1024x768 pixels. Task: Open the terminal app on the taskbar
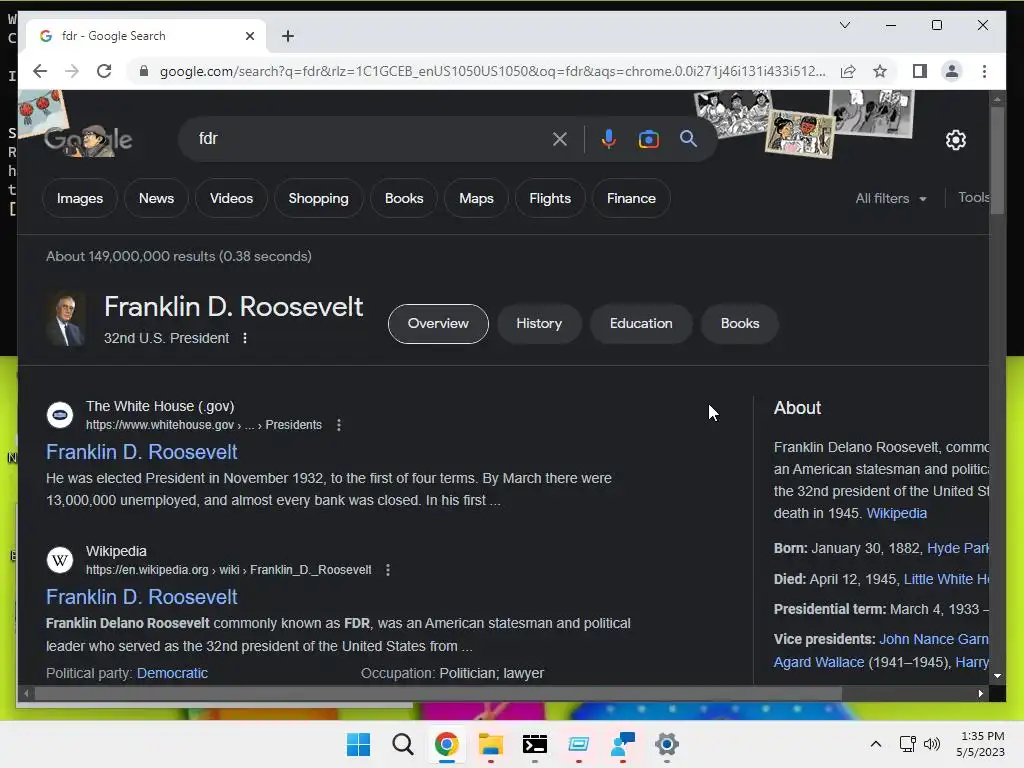(534, 744)
